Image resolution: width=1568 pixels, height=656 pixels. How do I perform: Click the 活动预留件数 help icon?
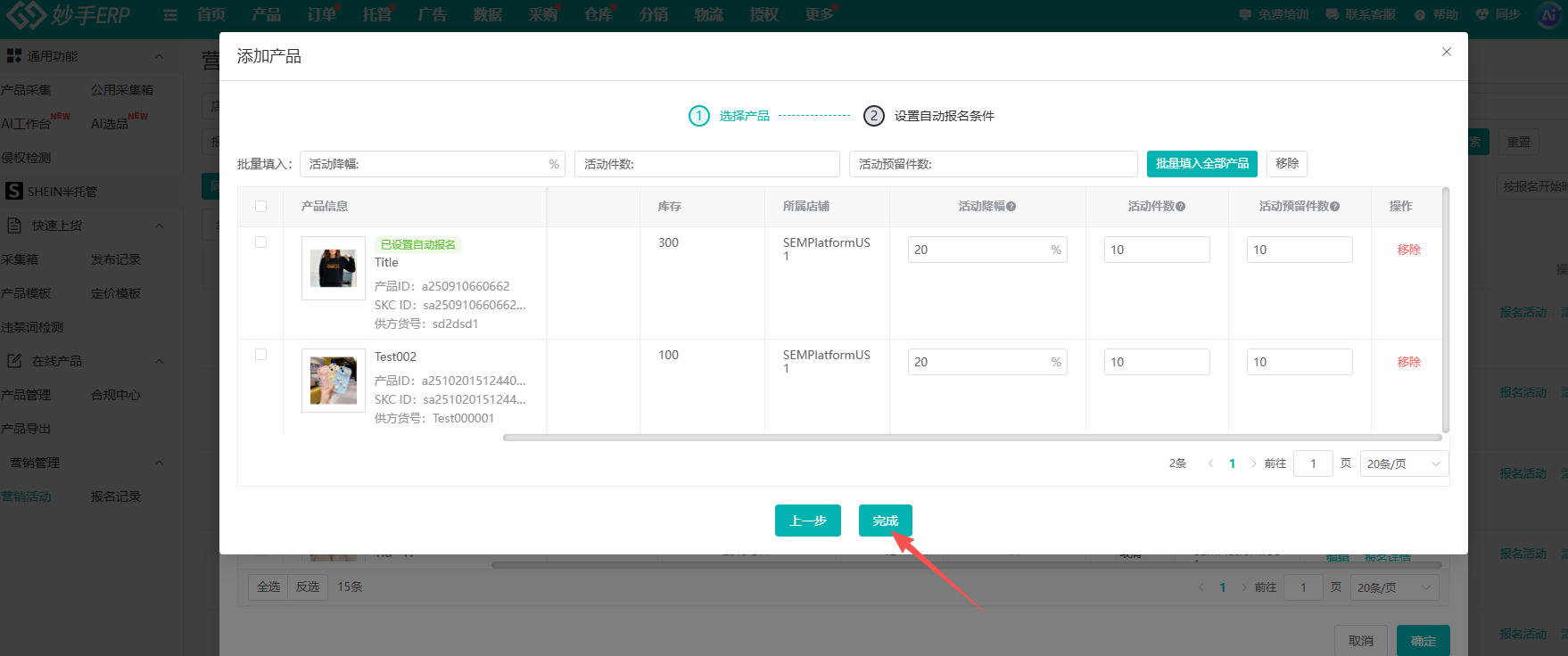click(x=1334, y=207)
